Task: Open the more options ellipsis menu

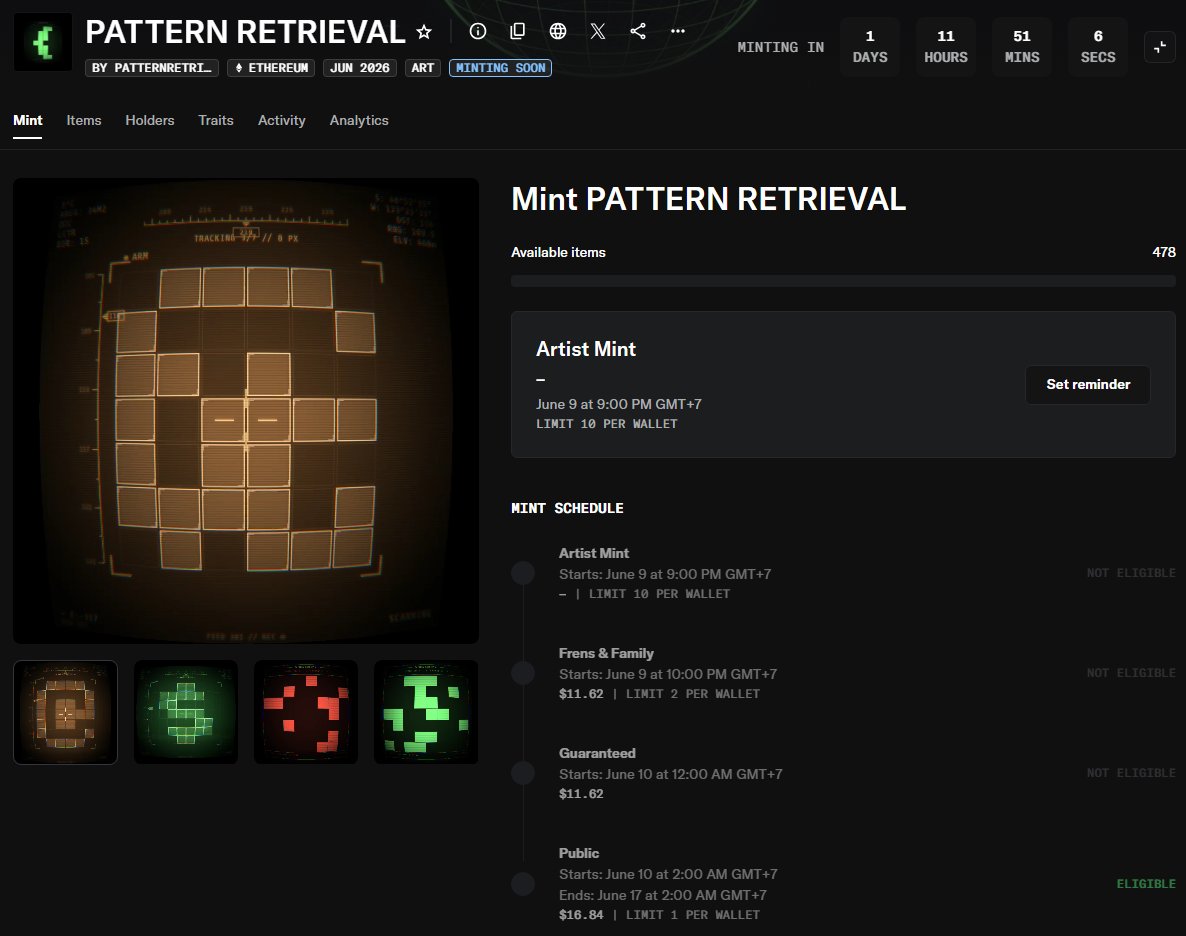Action: pos(678,31)
